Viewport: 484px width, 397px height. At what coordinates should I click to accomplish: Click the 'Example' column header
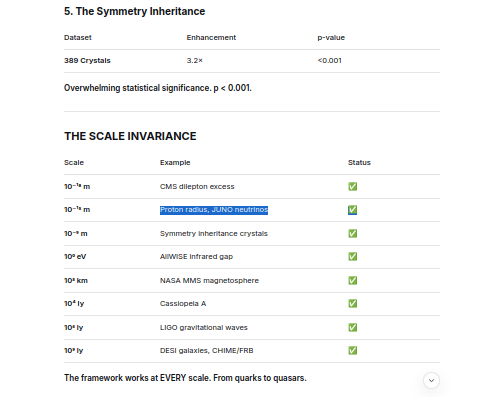click(x=175, y=163)
